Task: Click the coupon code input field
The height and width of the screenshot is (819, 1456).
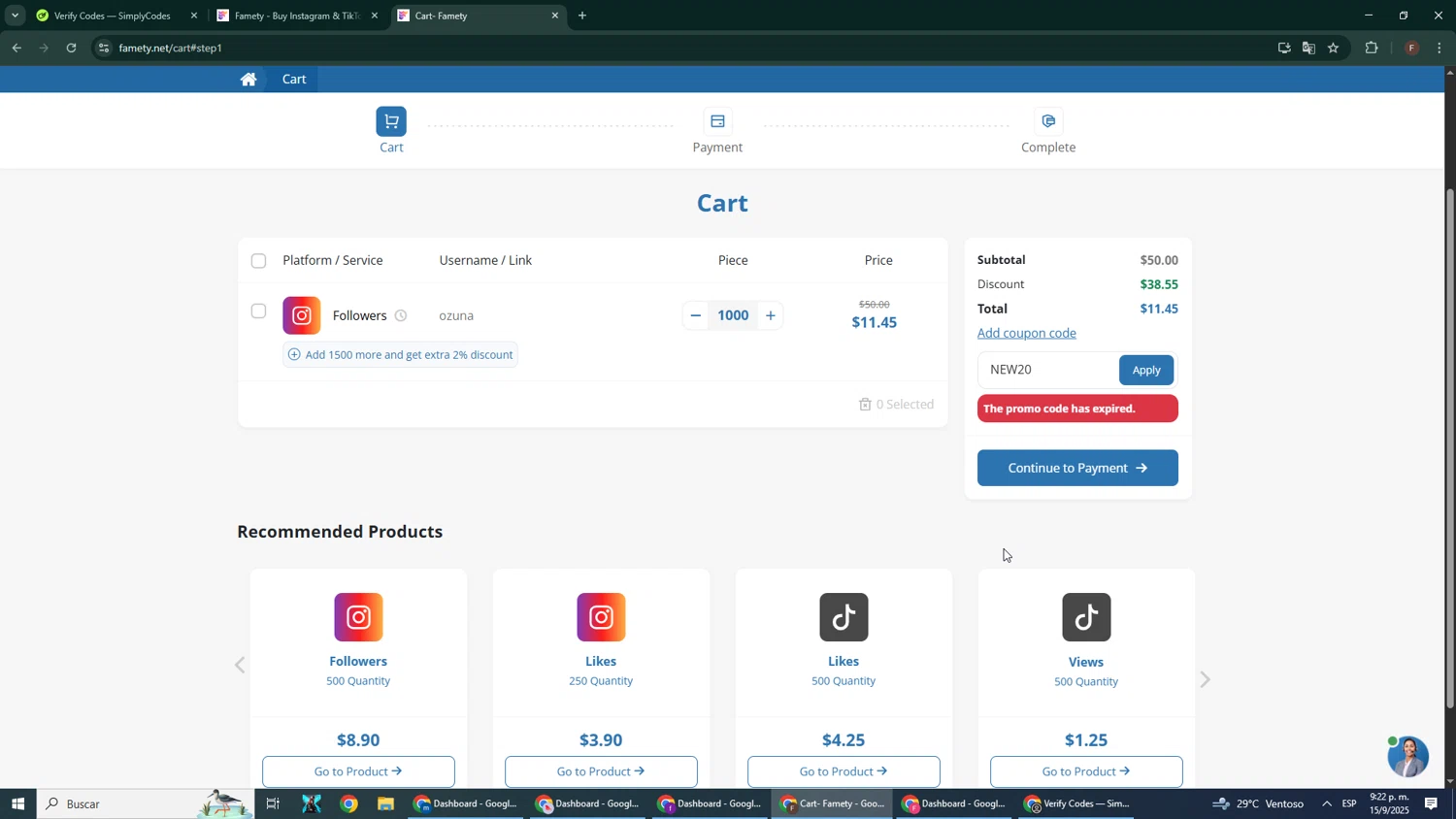Action: [1048, 370]
